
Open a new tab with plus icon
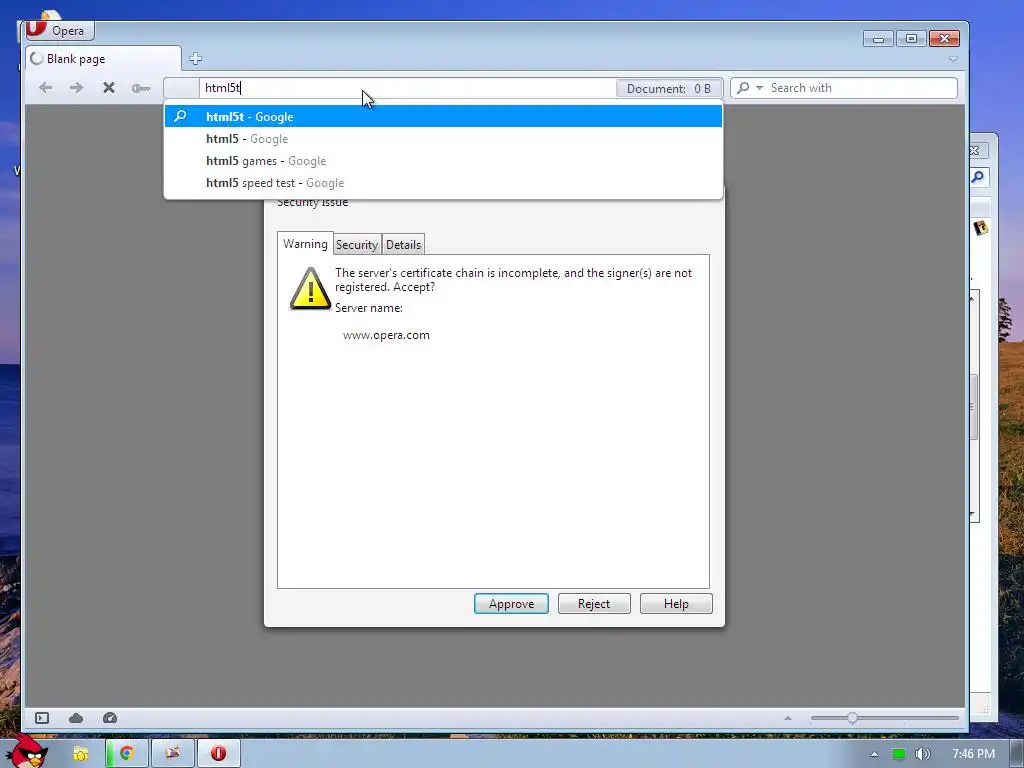tap(195, 59)
